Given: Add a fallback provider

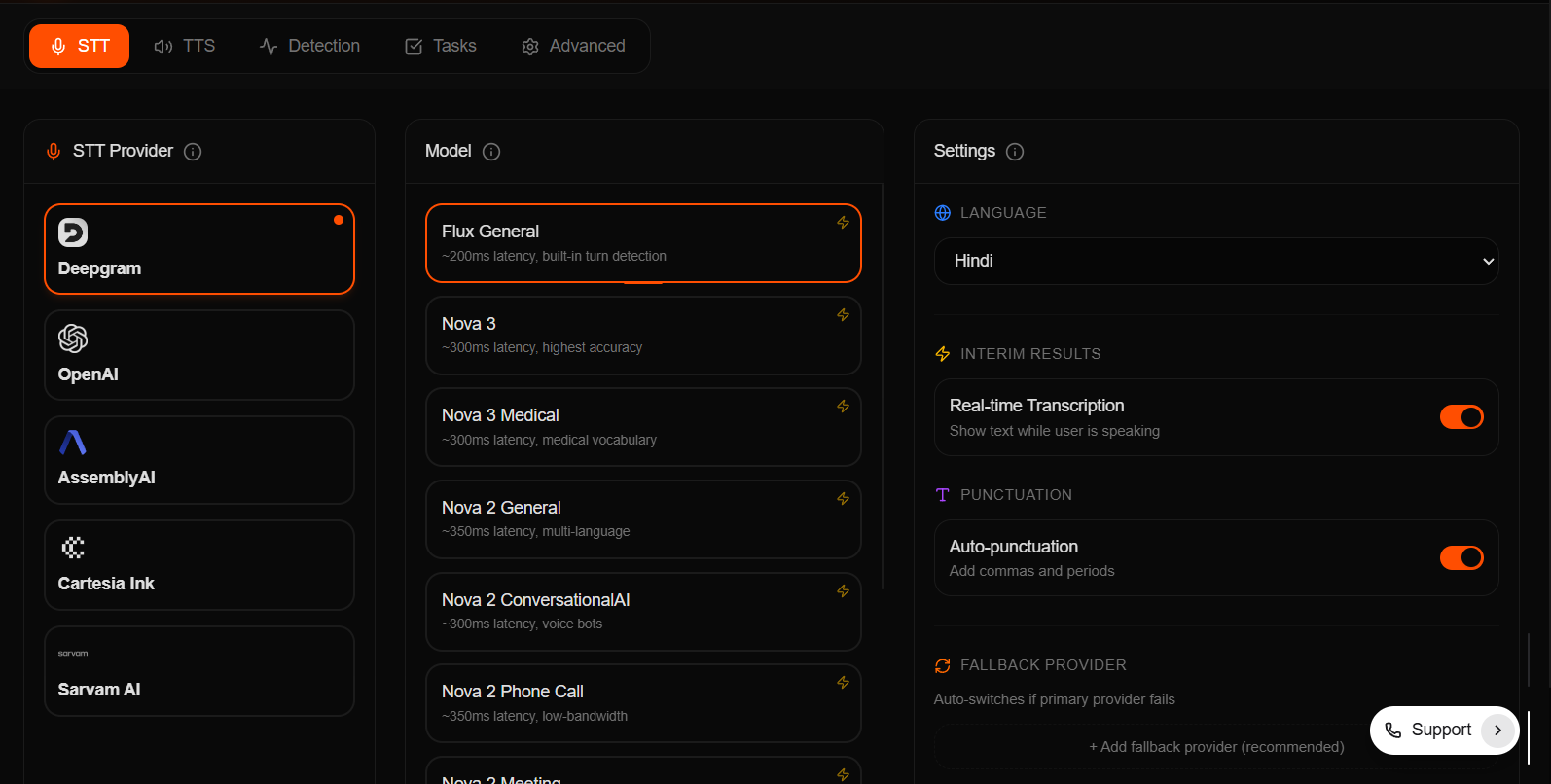Looking at the screenshot, I should point(1216,747).
